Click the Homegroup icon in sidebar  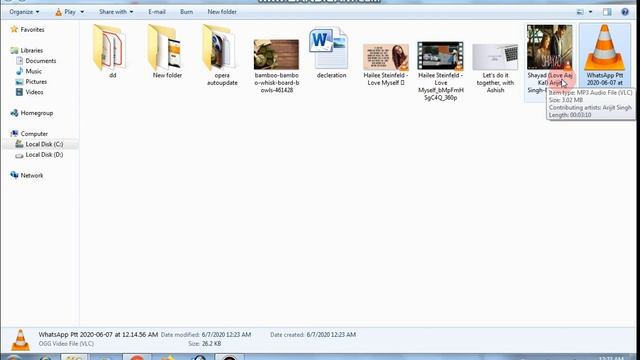14,113
